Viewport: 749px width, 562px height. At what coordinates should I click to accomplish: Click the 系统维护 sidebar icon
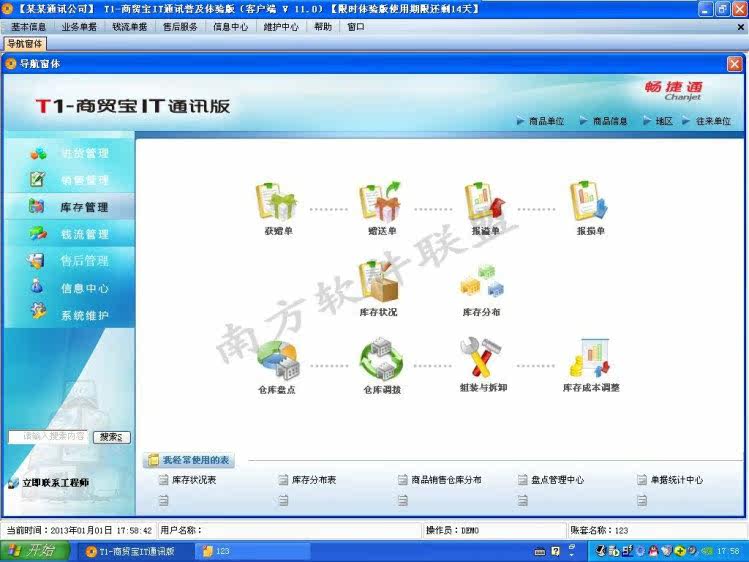38,311
